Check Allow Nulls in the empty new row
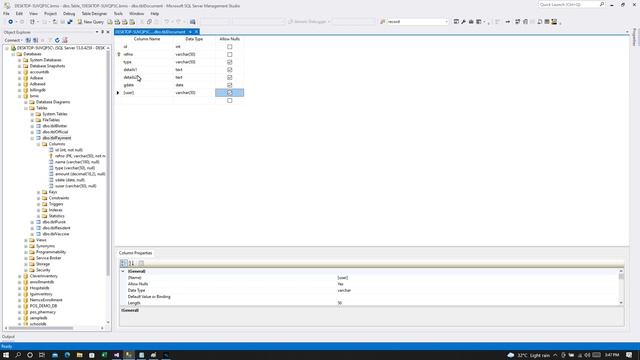This screenshot has height=360, width=640. coord(229,100)
